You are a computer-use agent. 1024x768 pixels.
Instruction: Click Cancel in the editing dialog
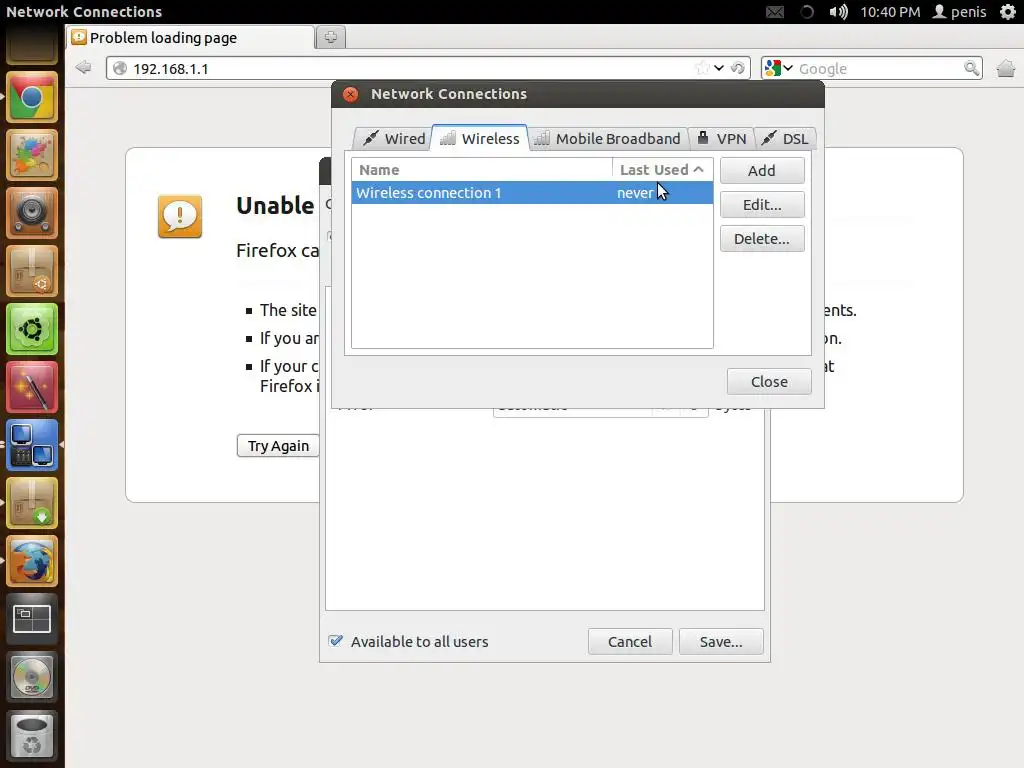tap(630, 641)
